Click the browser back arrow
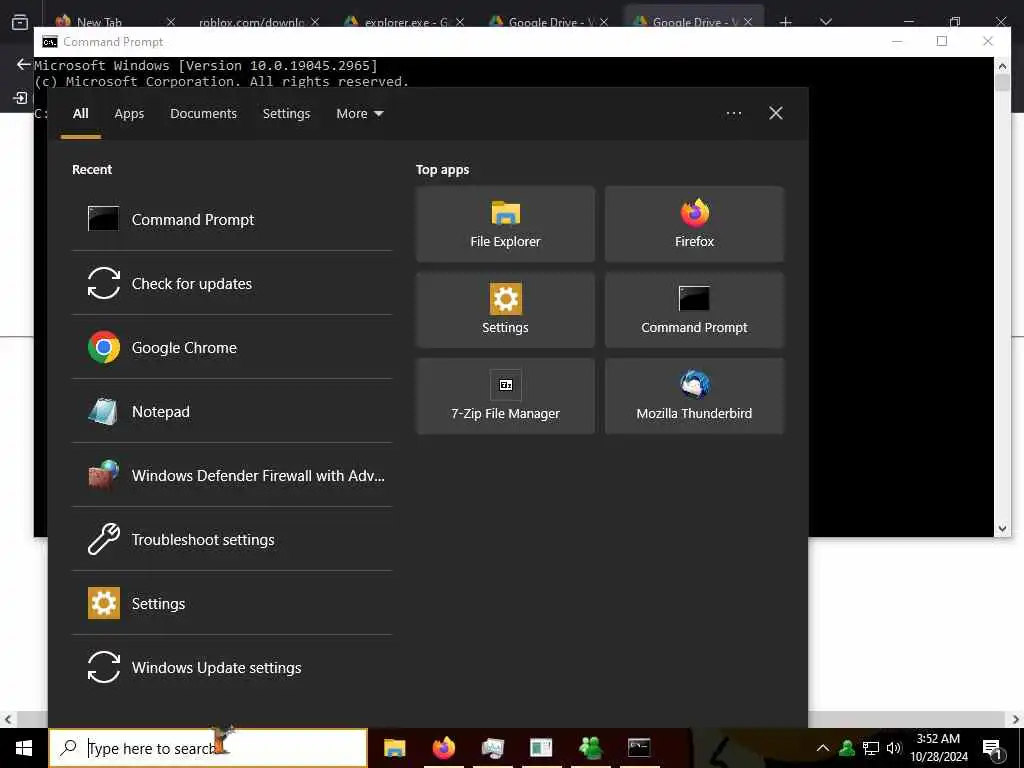The height and width of the screenshot is (768, 1024). [x=24, y=65]
